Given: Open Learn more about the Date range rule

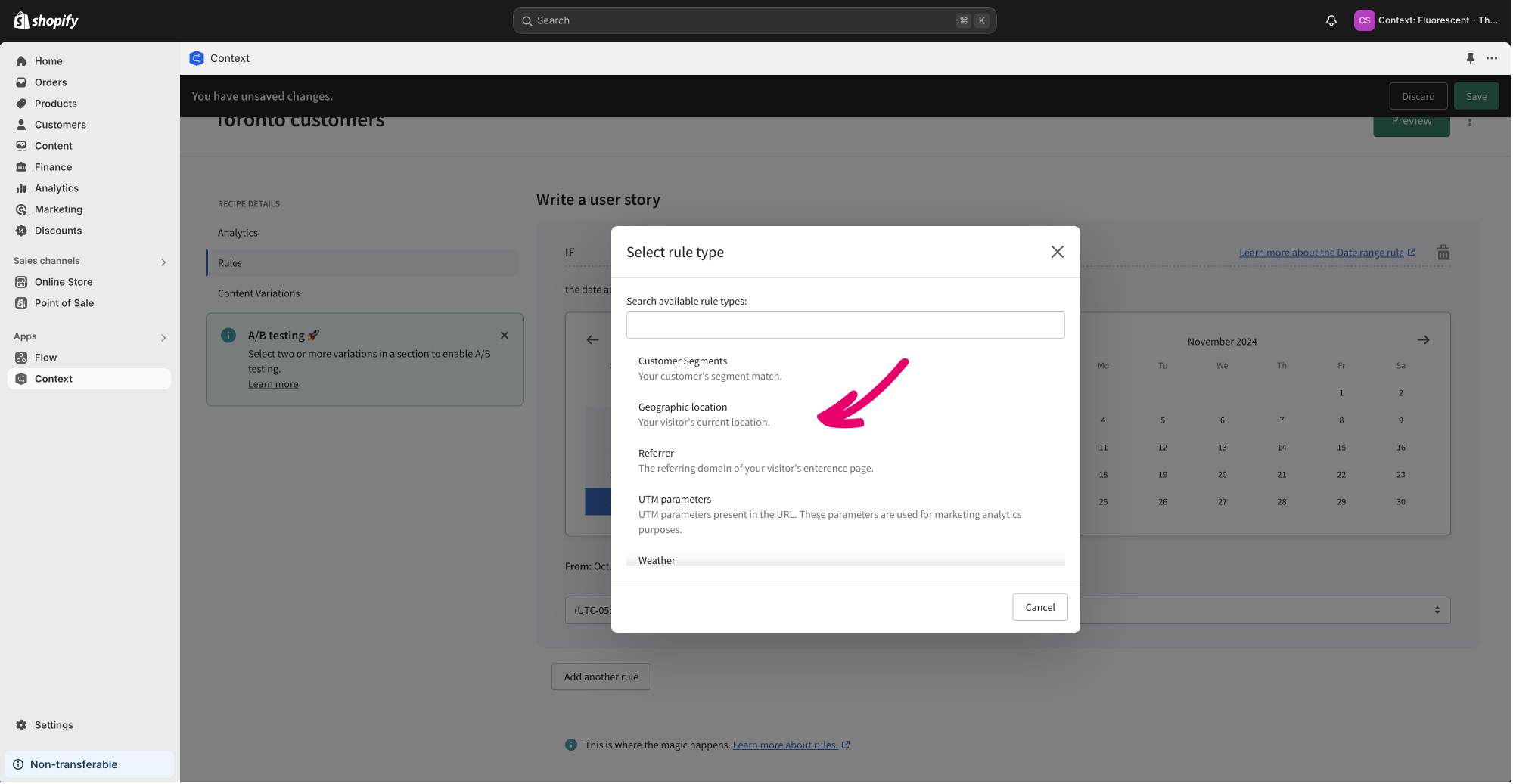Looking at the screenshot, I should (x=1321, y=253).
